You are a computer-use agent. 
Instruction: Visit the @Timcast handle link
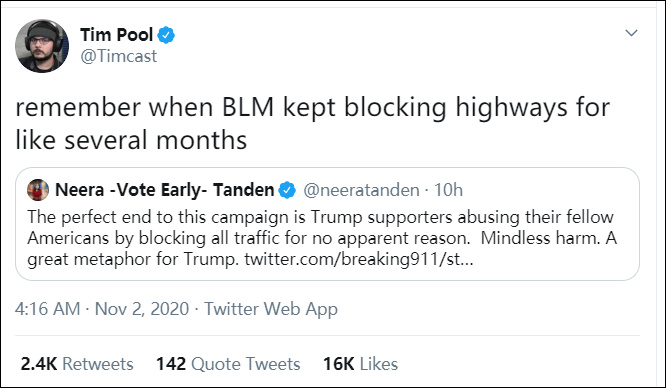pos(119,56)
